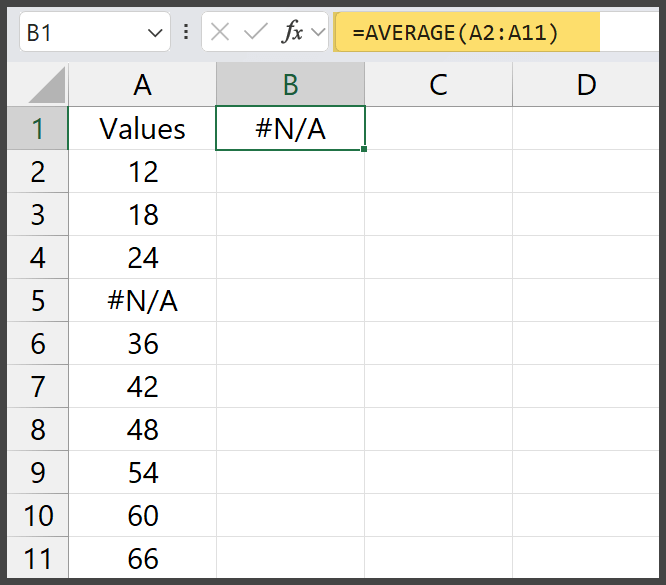Click the cell with value 60
This screenshot has width=666, height=585.
[x=142, y=515]
